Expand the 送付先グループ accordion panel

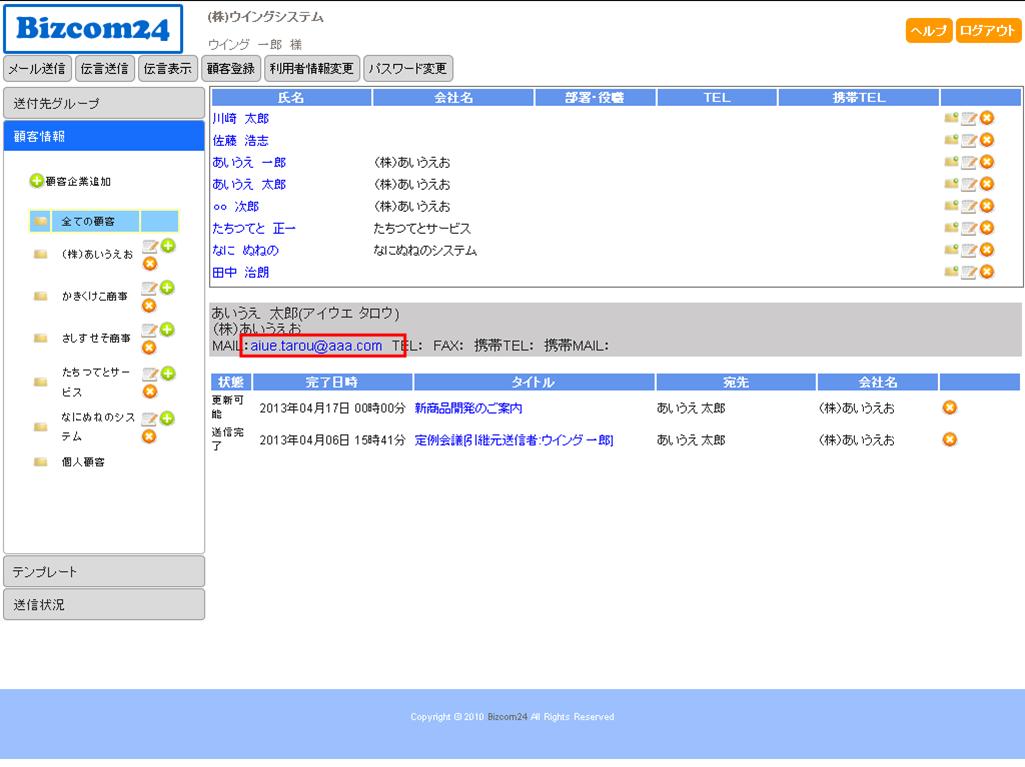[x=104, y=103]
